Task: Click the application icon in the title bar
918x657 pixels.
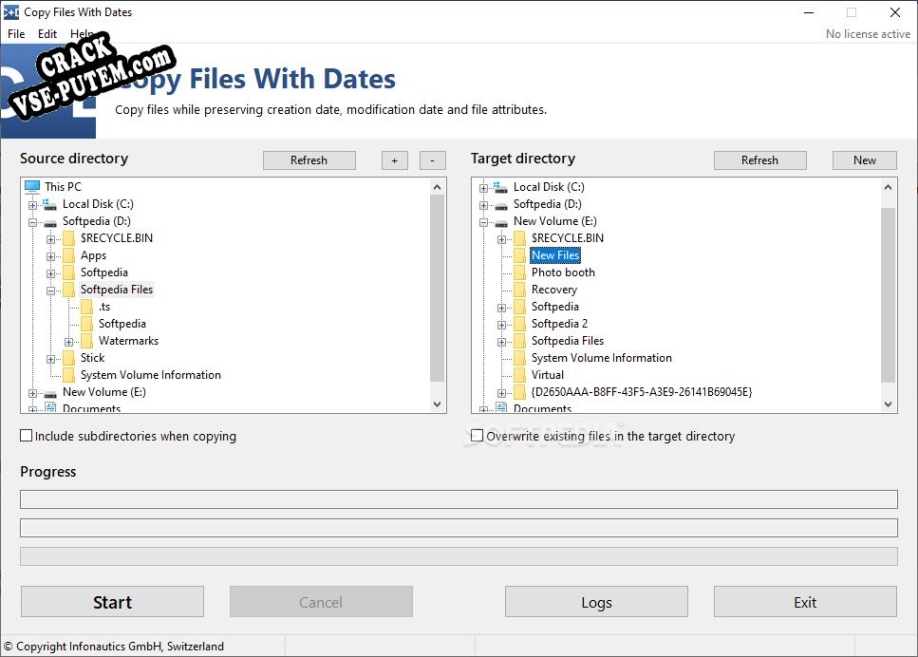Action: 11,12
